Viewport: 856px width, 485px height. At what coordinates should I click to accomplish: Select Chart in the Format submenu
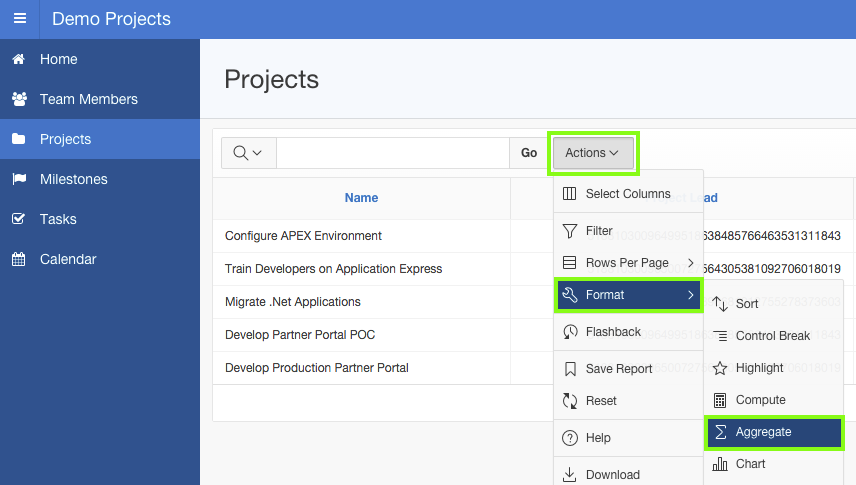(750, 464)
